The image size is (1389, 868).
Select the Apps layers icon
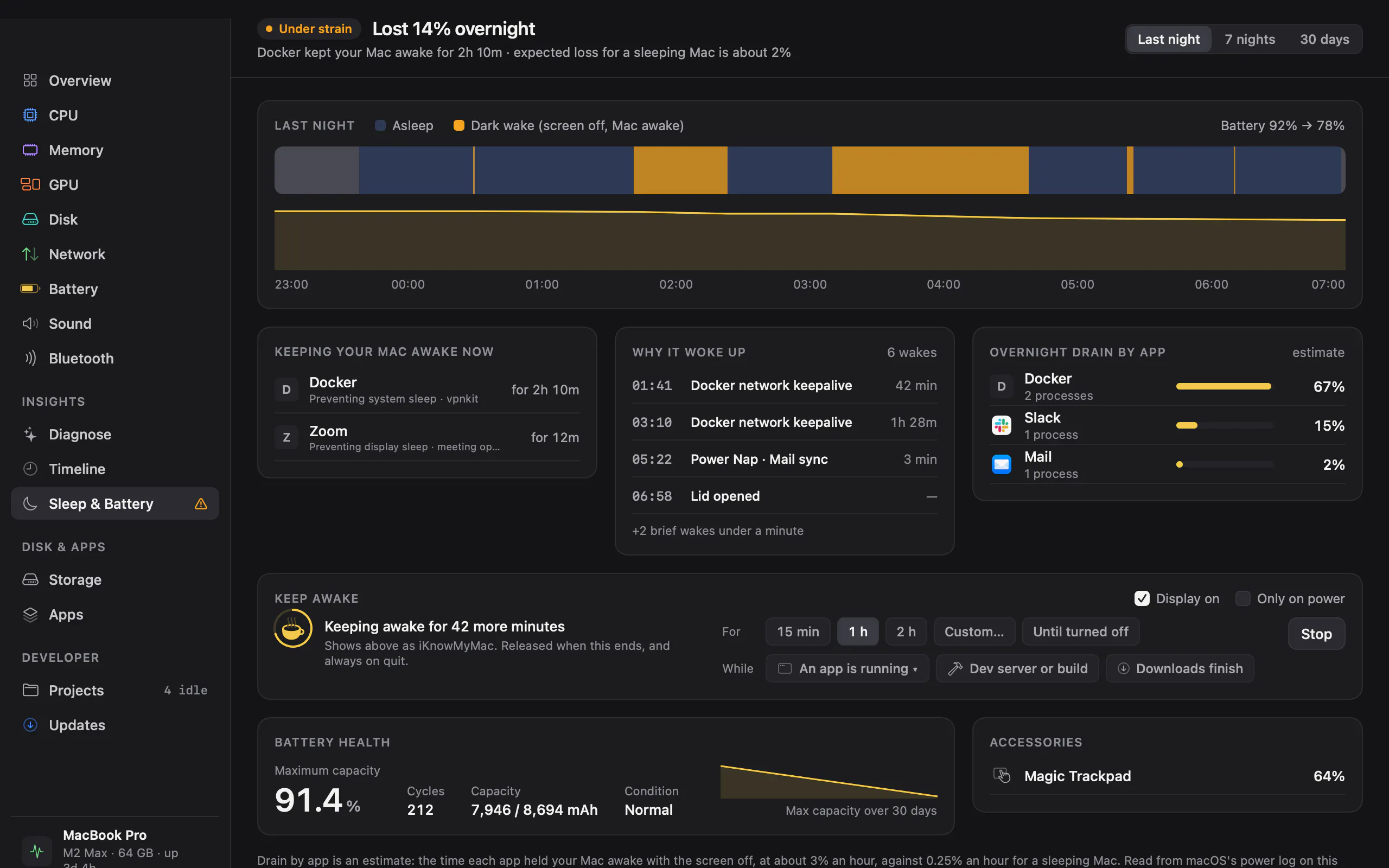click(30, 614)
